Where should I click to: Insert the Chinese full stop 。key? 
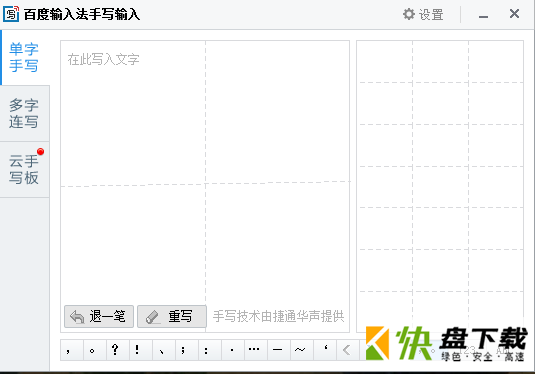(x=95, y=350)
